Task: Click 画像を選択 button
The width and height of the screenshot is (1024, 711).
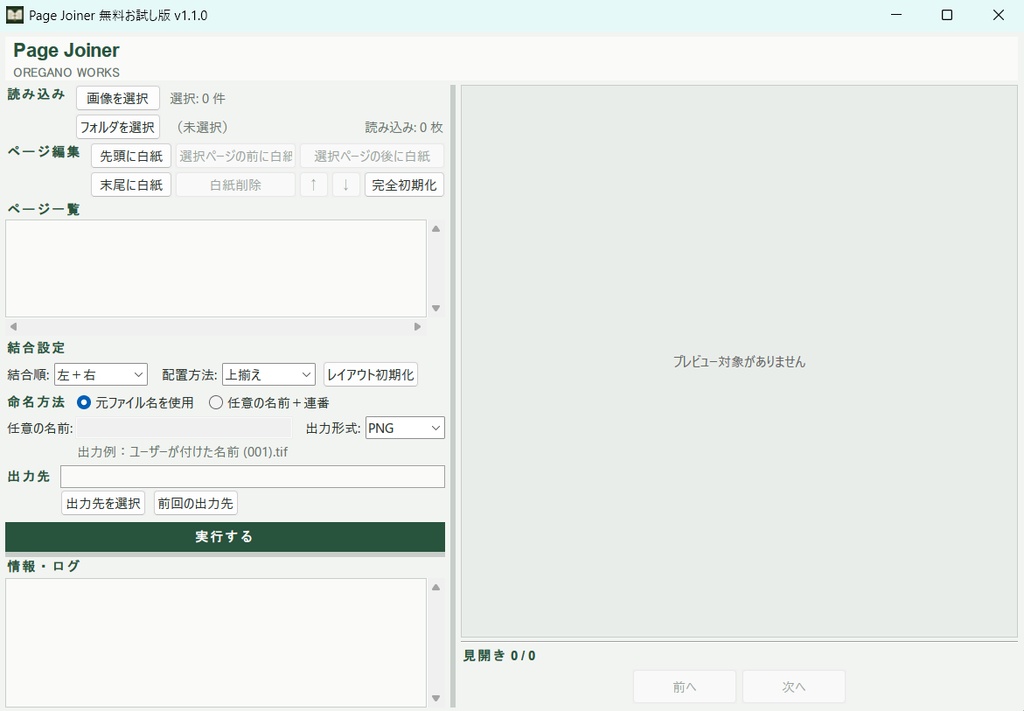Action: tap(118, 98)
